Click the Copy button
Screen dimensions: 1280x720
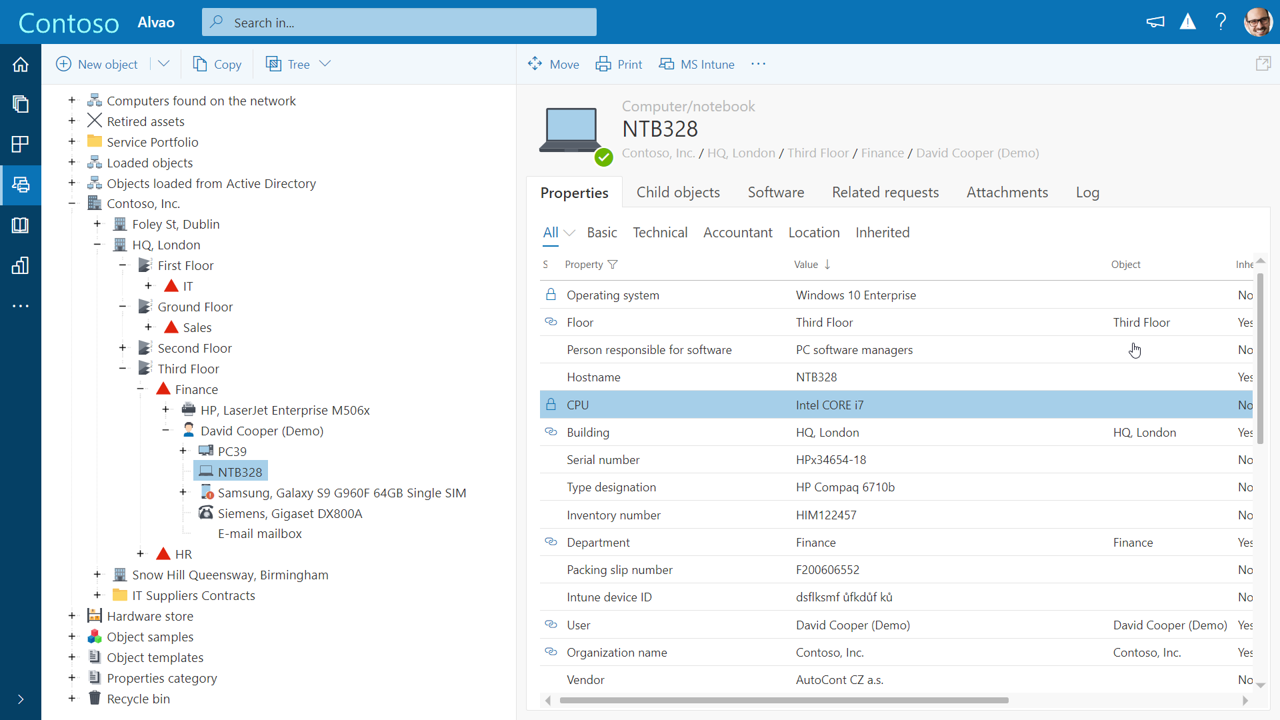pos(216,63)
